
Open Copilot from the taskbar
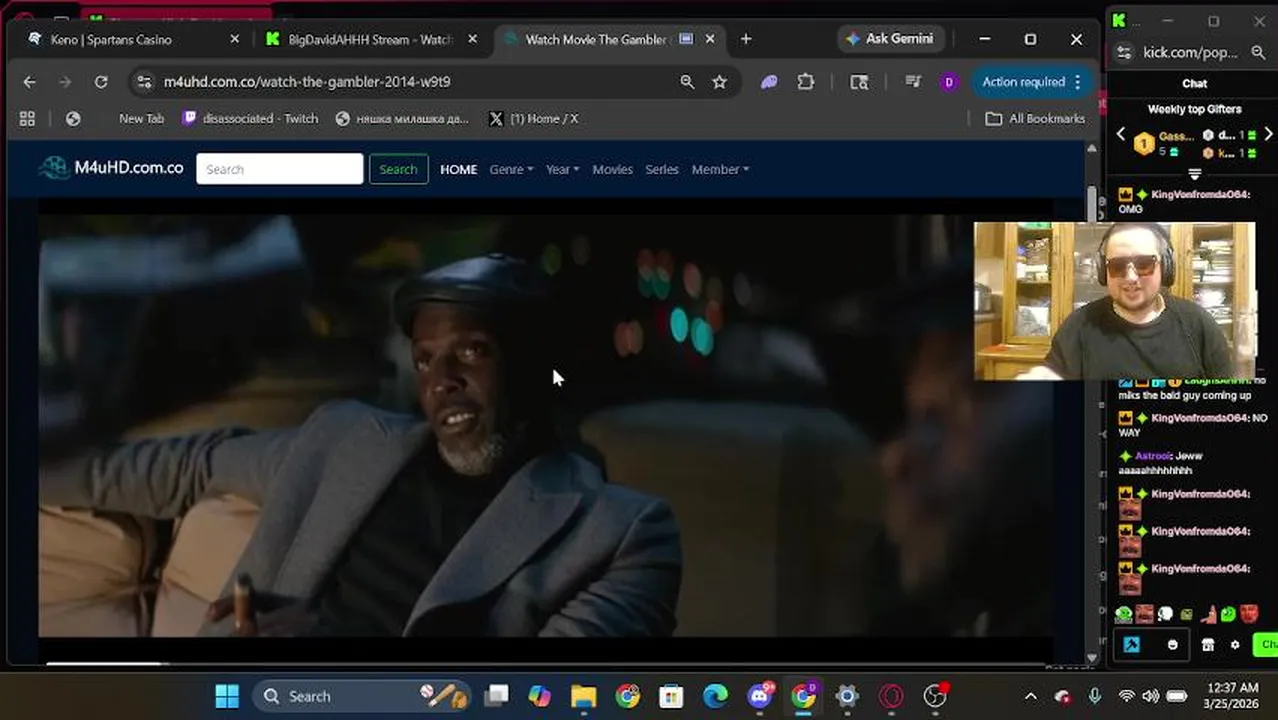[540, 696]
